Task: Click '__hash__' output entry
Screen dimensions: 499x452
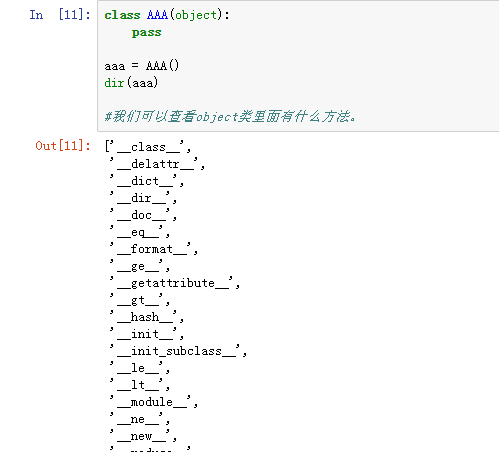Action: click(146, 317)
